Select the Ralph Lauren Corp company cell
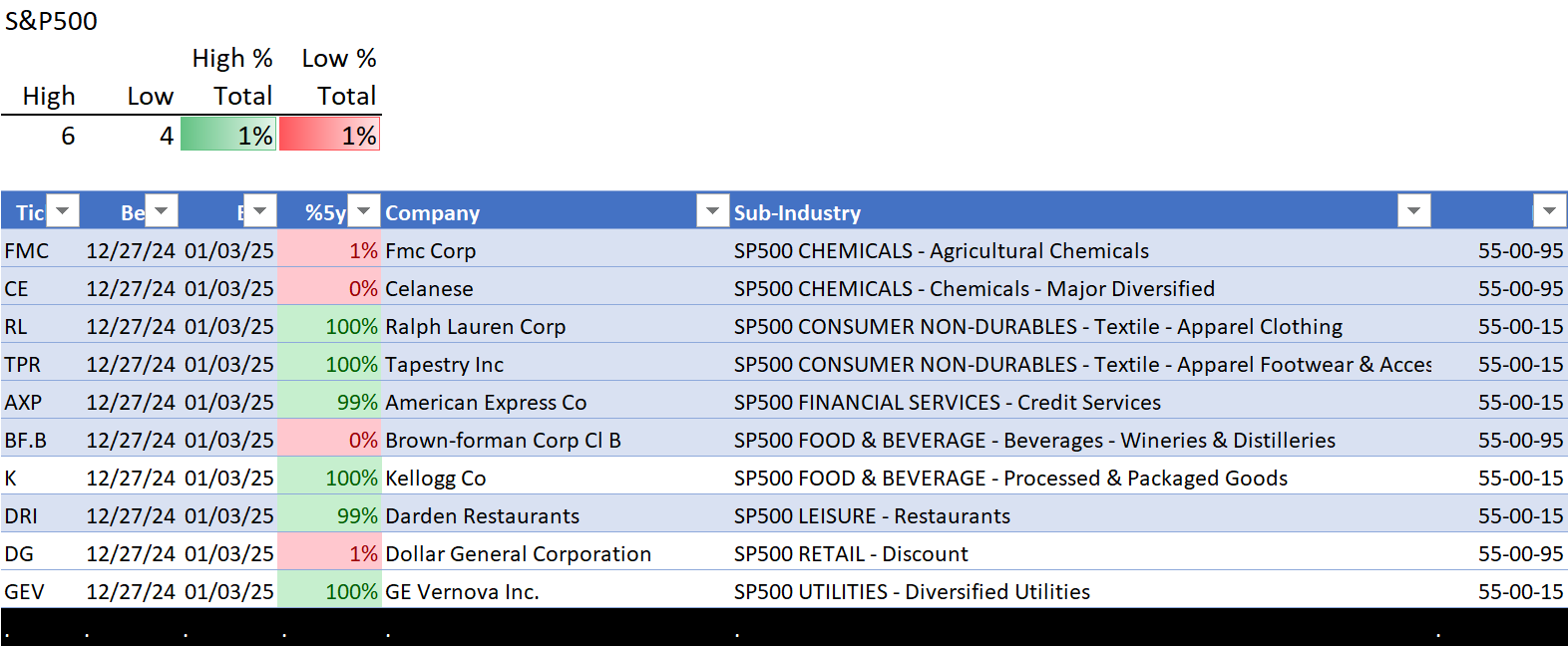 (x=476, y=327)
